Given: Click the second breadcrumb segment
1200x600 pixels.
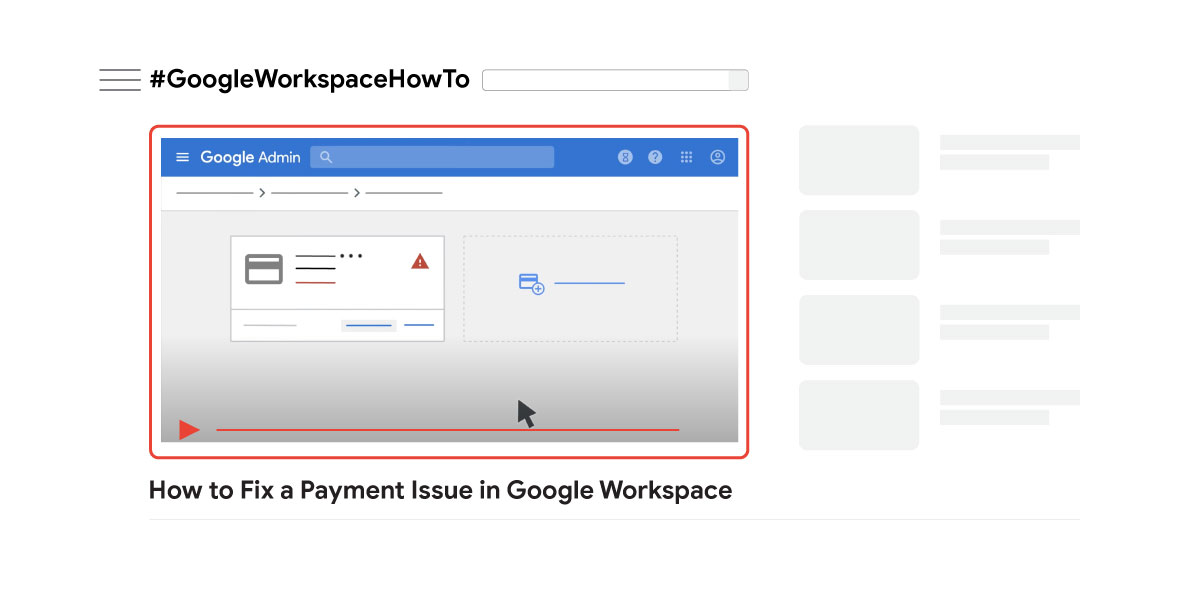Looking at the screenshot, I should (x=310, y=192).
